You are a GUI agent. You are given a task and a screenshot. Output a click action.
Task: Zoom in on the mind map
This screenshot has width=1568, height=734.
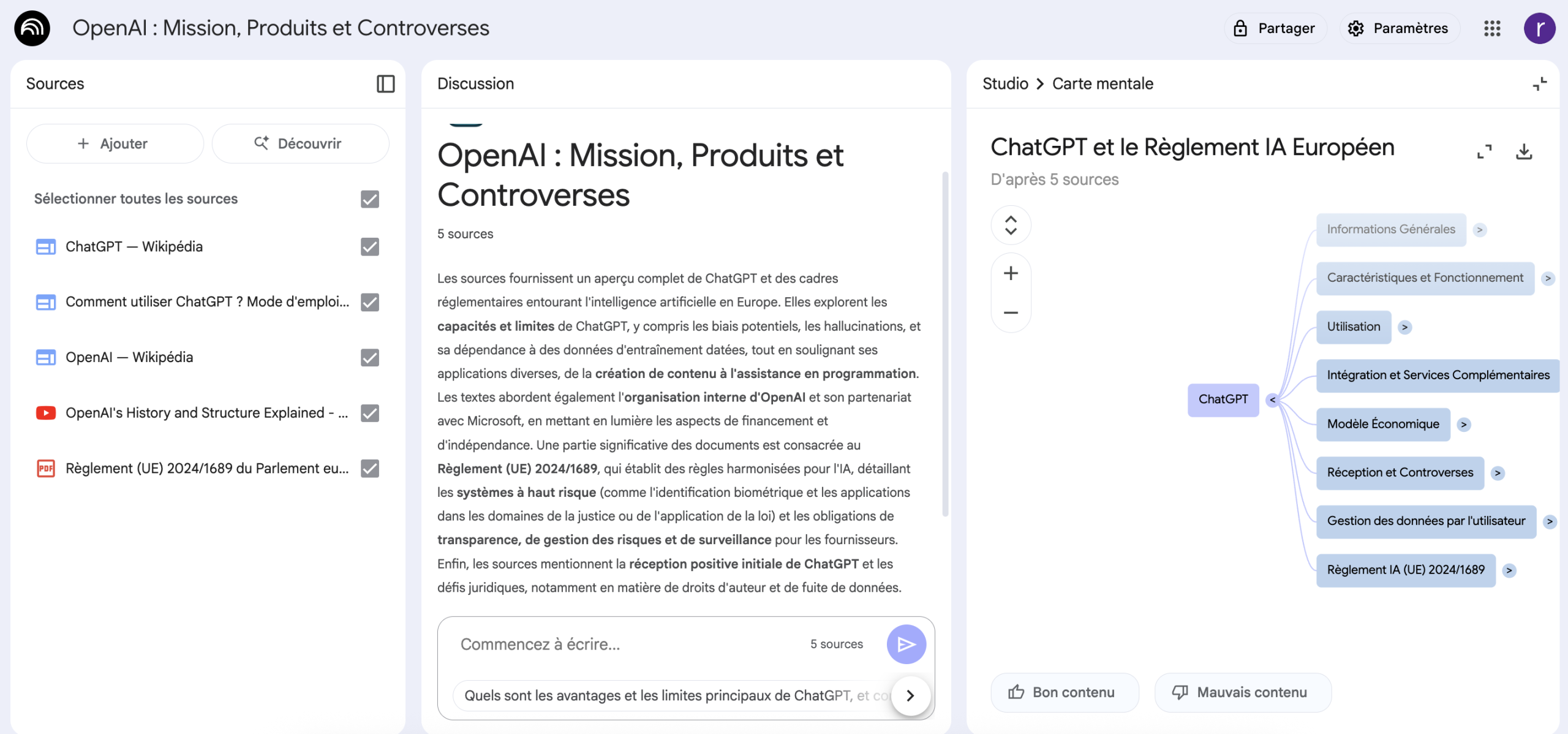1011,273
